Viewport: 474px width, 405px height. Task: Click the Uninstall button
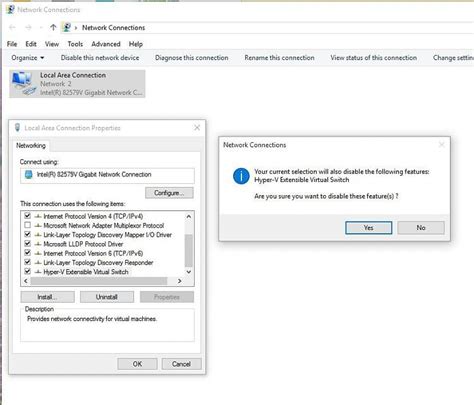[x=107, y=297]
